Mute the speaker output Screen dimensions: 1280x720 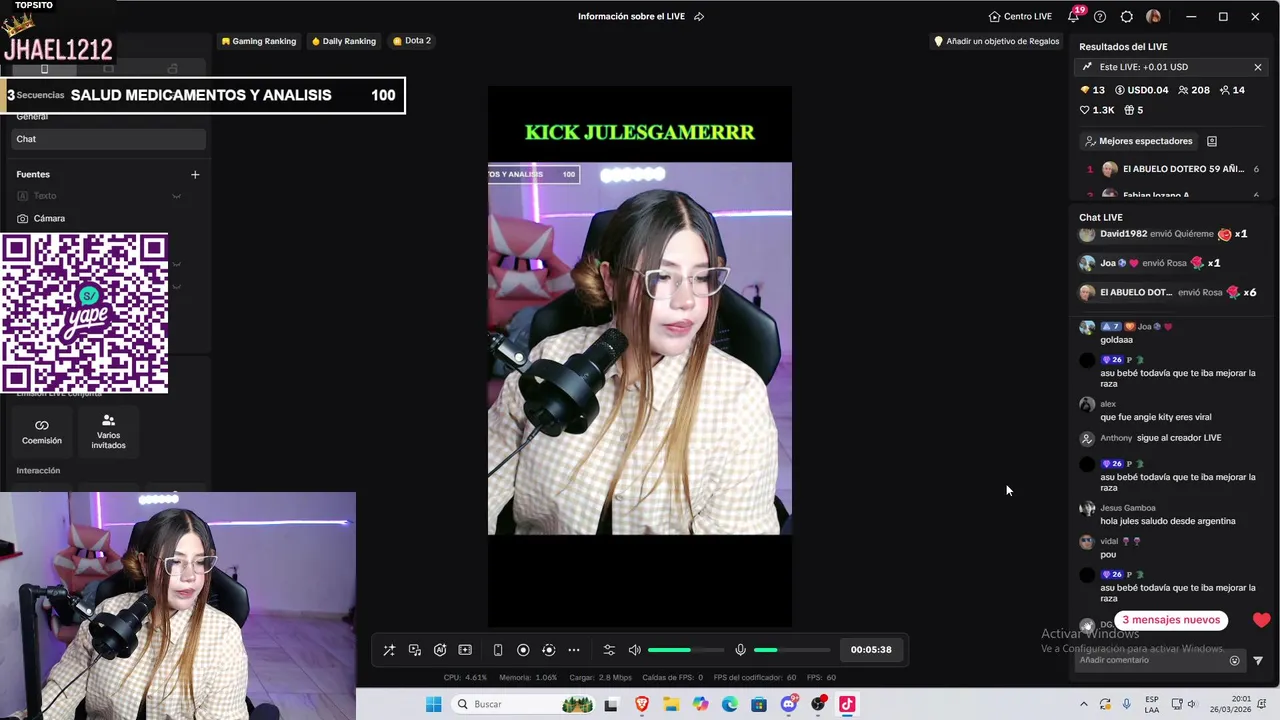click(x=634, y=650)
